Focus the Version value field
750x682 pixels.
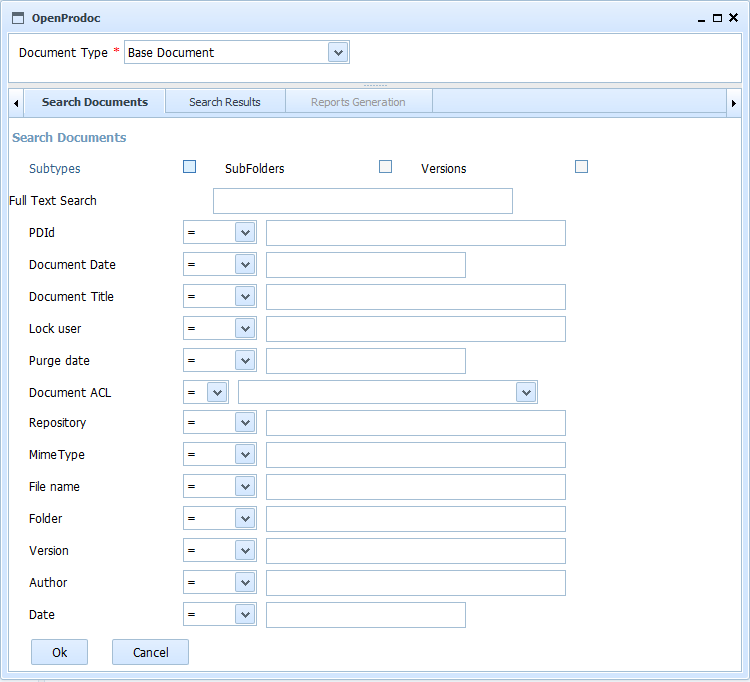point(416,551)
